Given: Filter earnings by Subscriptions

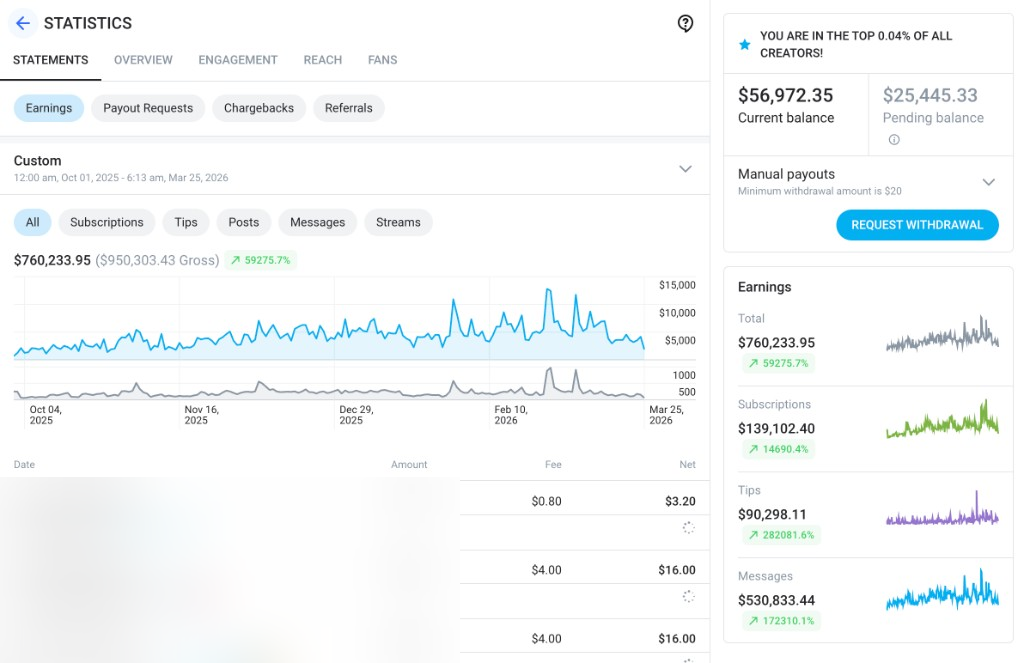Looking at the screenshot, I should pyautogui.click(x=106, y=222).
